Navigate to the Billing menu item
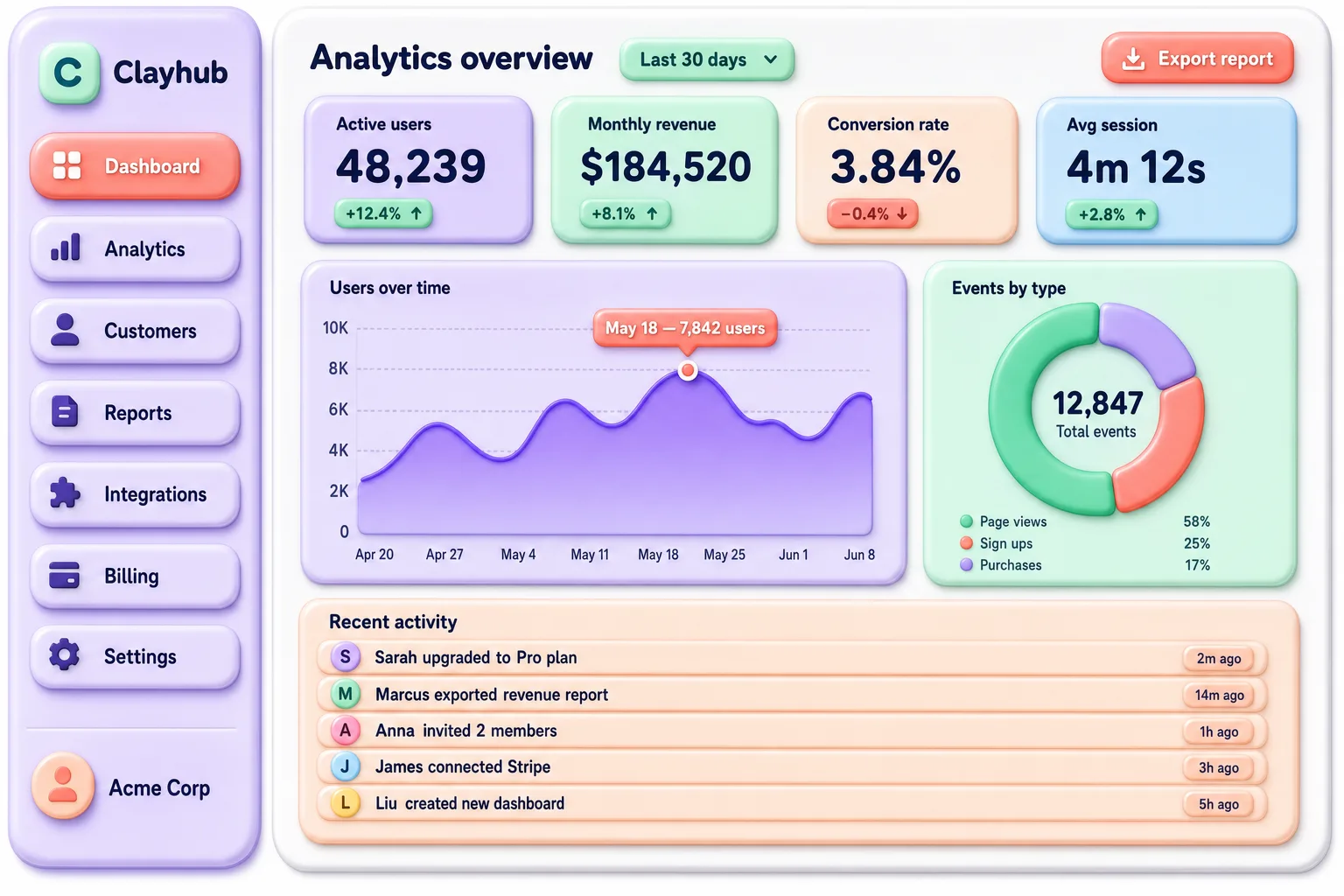This screenshot has width=1344, height=896. coord(135,576)
